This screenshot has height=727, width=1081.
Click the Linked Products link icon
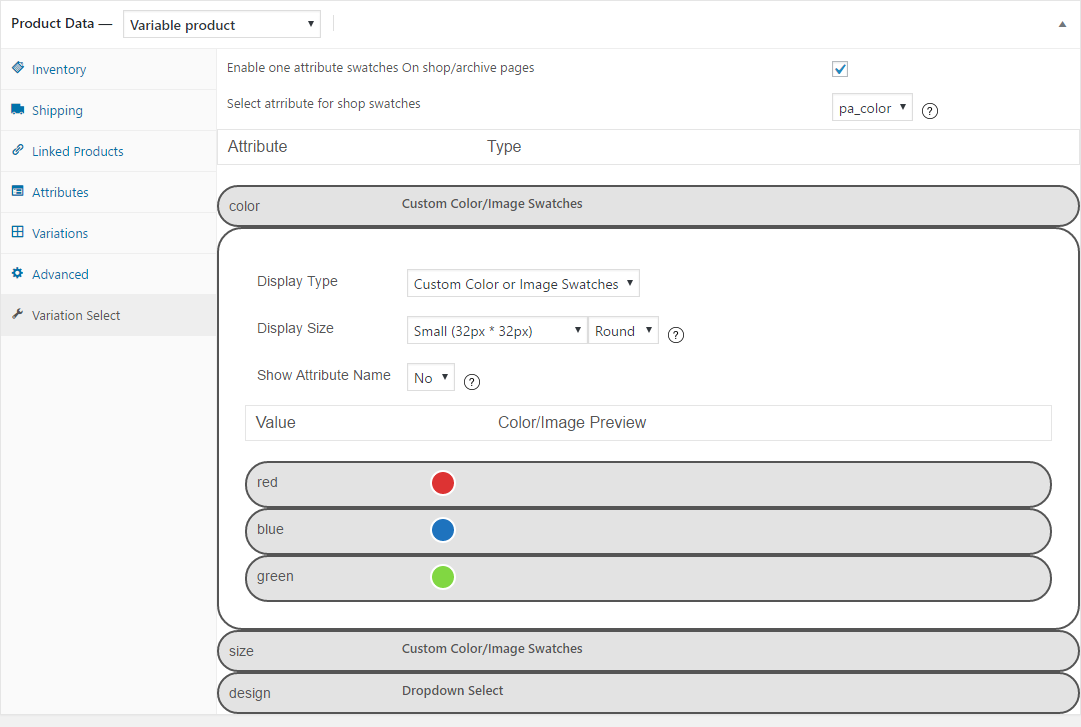point(18,150)
